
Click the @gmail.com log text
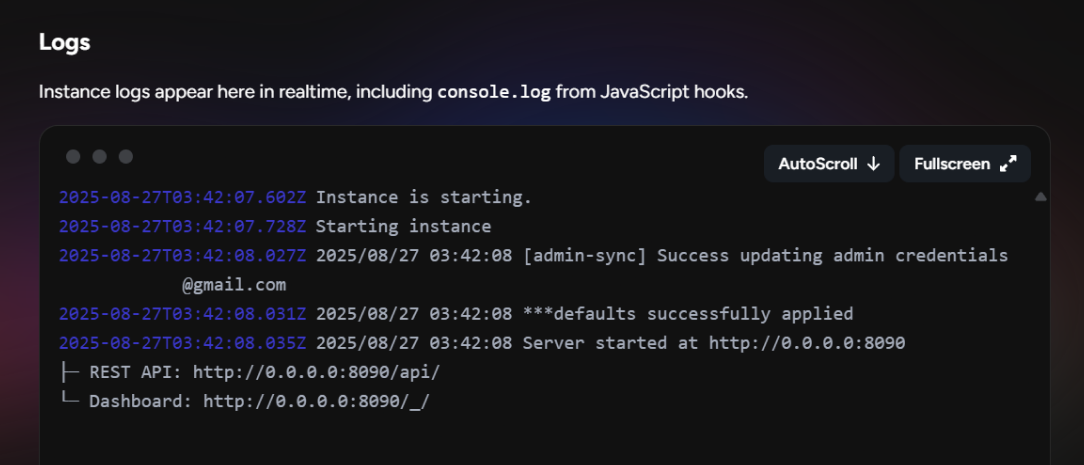[x=234, y=285]
